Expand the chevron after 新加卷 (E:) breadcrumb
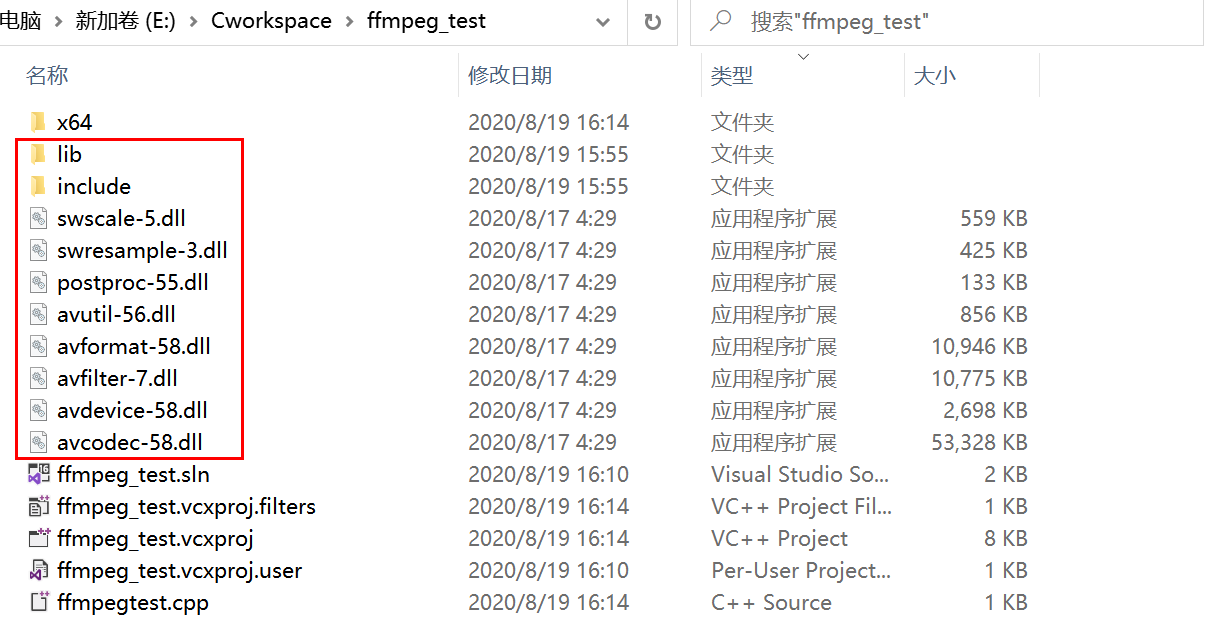The width and height of the screenshot is (1216, 636). tap(193, 21)
